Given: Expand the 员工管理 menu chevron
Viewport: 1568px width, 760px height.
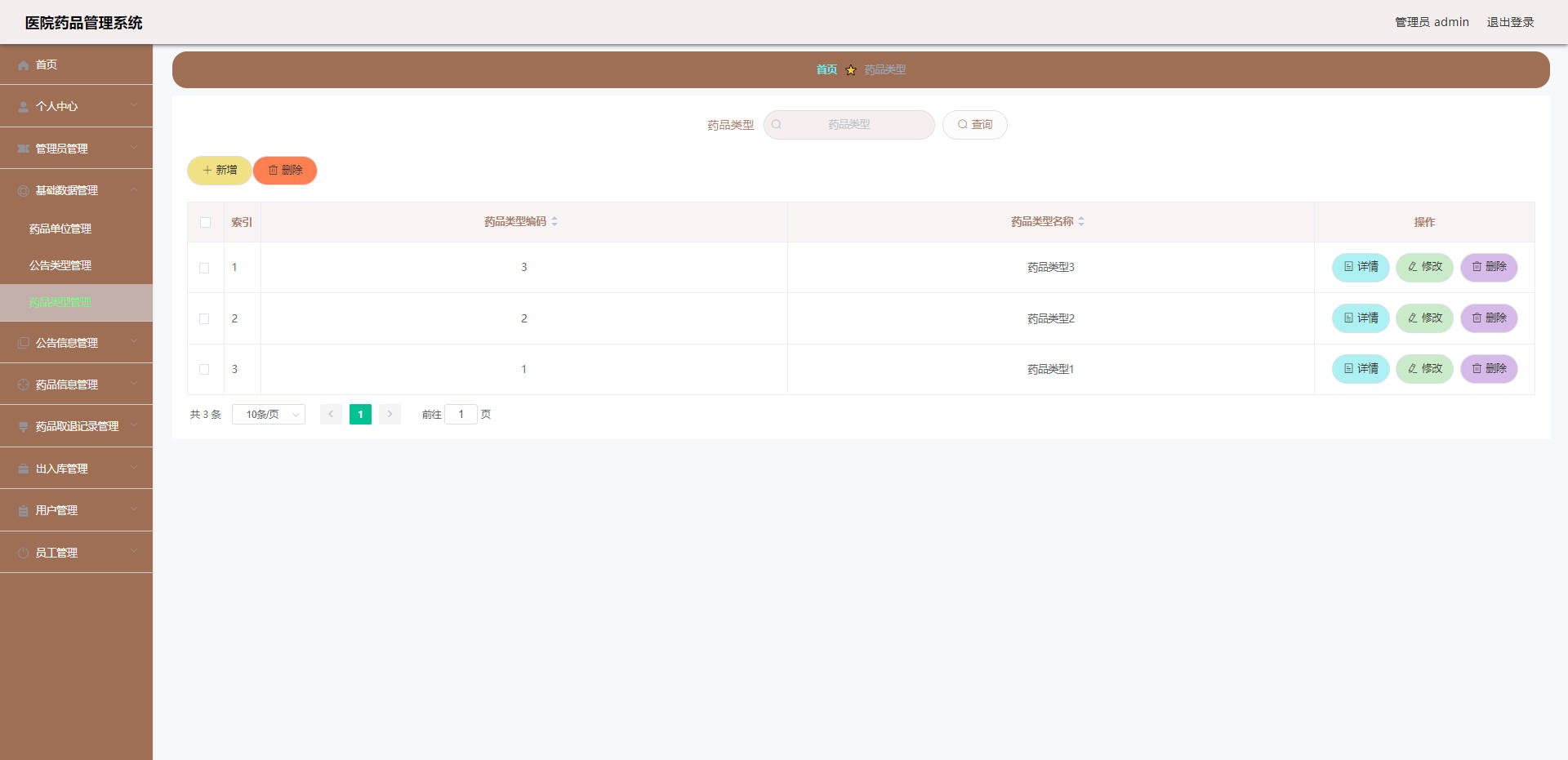Looking at the screenshot, I should pyautogui.click(x=134, y=552).
